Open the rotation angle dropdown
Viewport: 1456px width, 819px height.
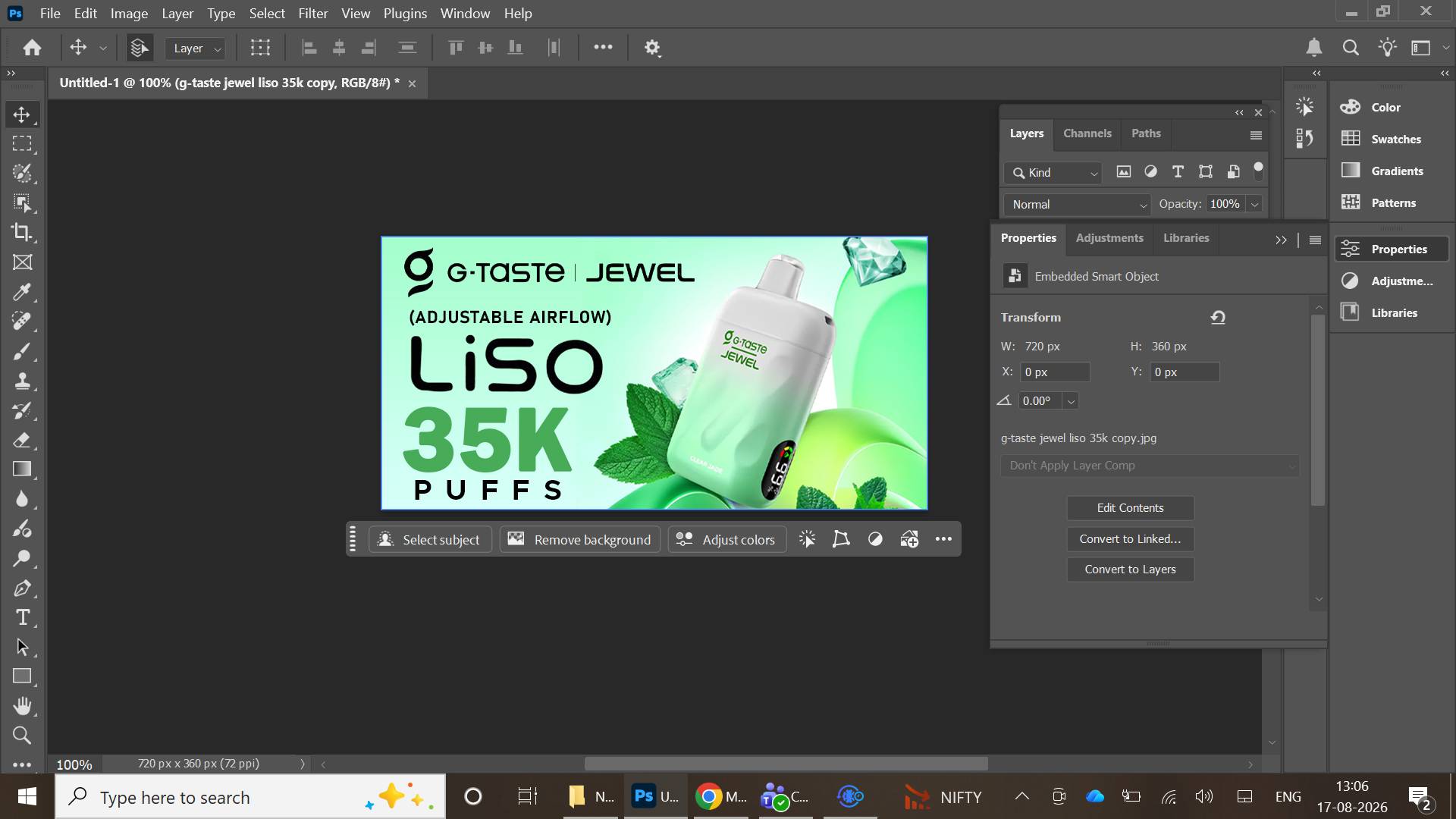1071,401
